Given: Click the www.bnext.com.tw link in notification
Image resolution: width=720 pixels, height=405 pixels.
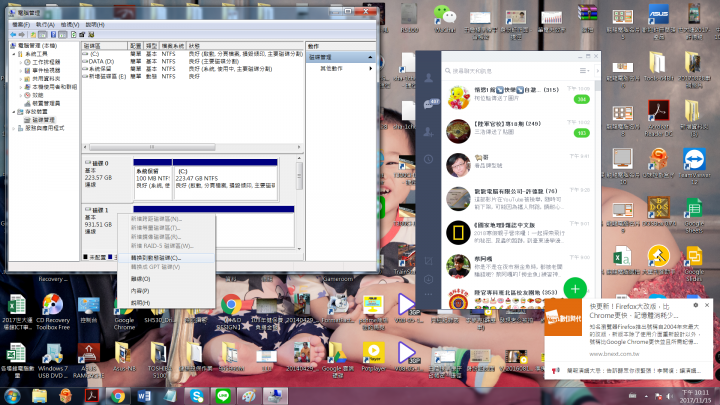Looking at the screenshot, I should coord(614,354).
